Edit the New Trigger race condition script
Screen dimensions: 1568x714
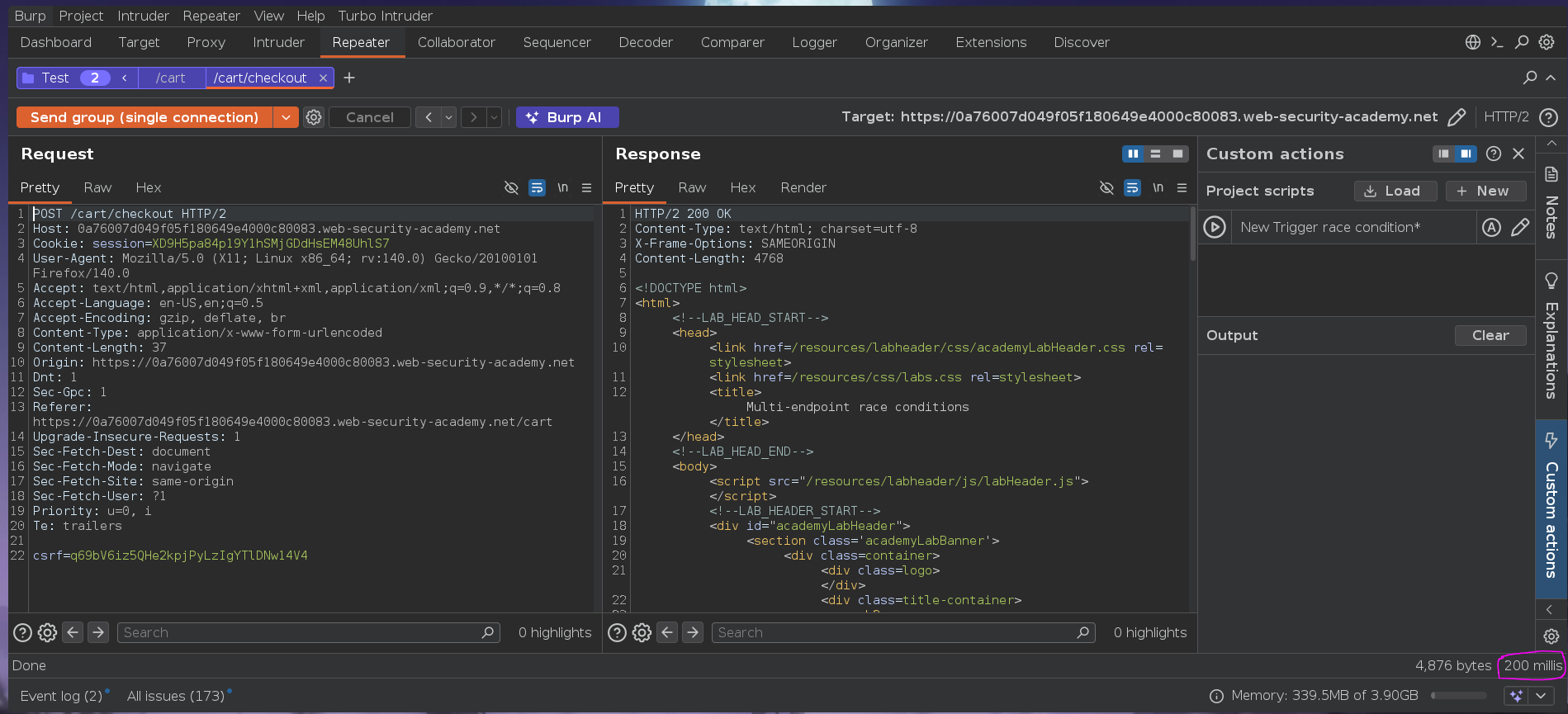click(1519, 228)
